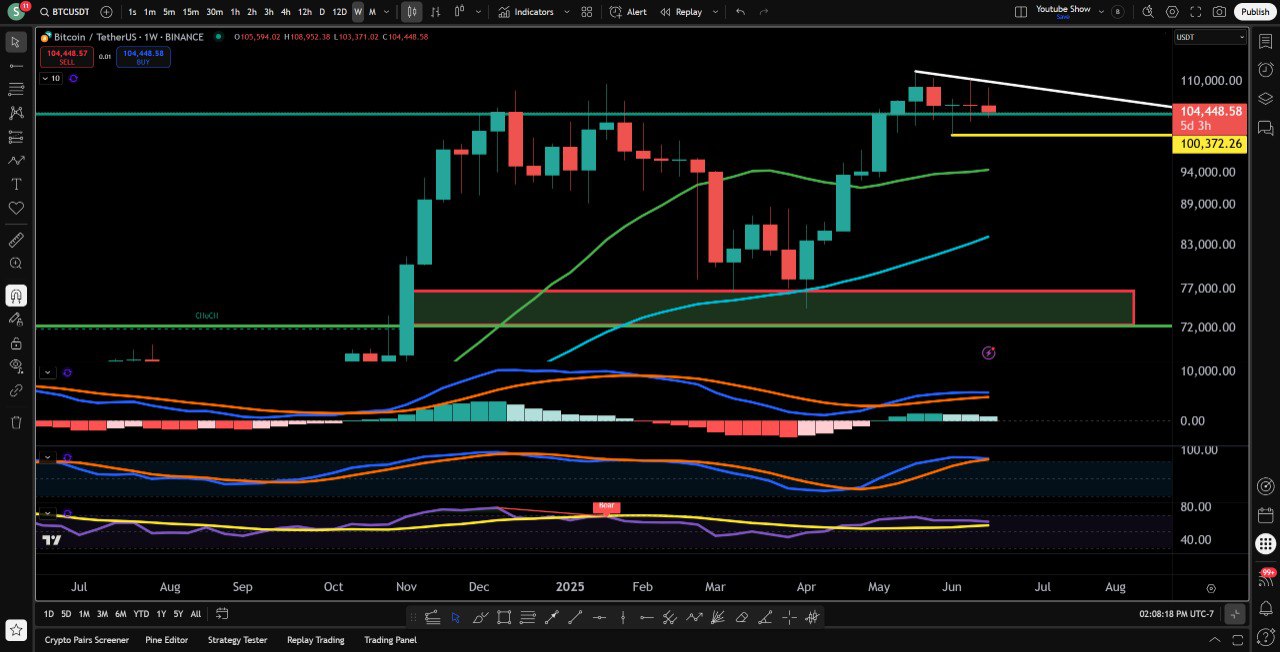This screenshot has height=652, width=1280.
Task: Expand the bottom panel with up chevron
Action: click(x=1215, y=640)
